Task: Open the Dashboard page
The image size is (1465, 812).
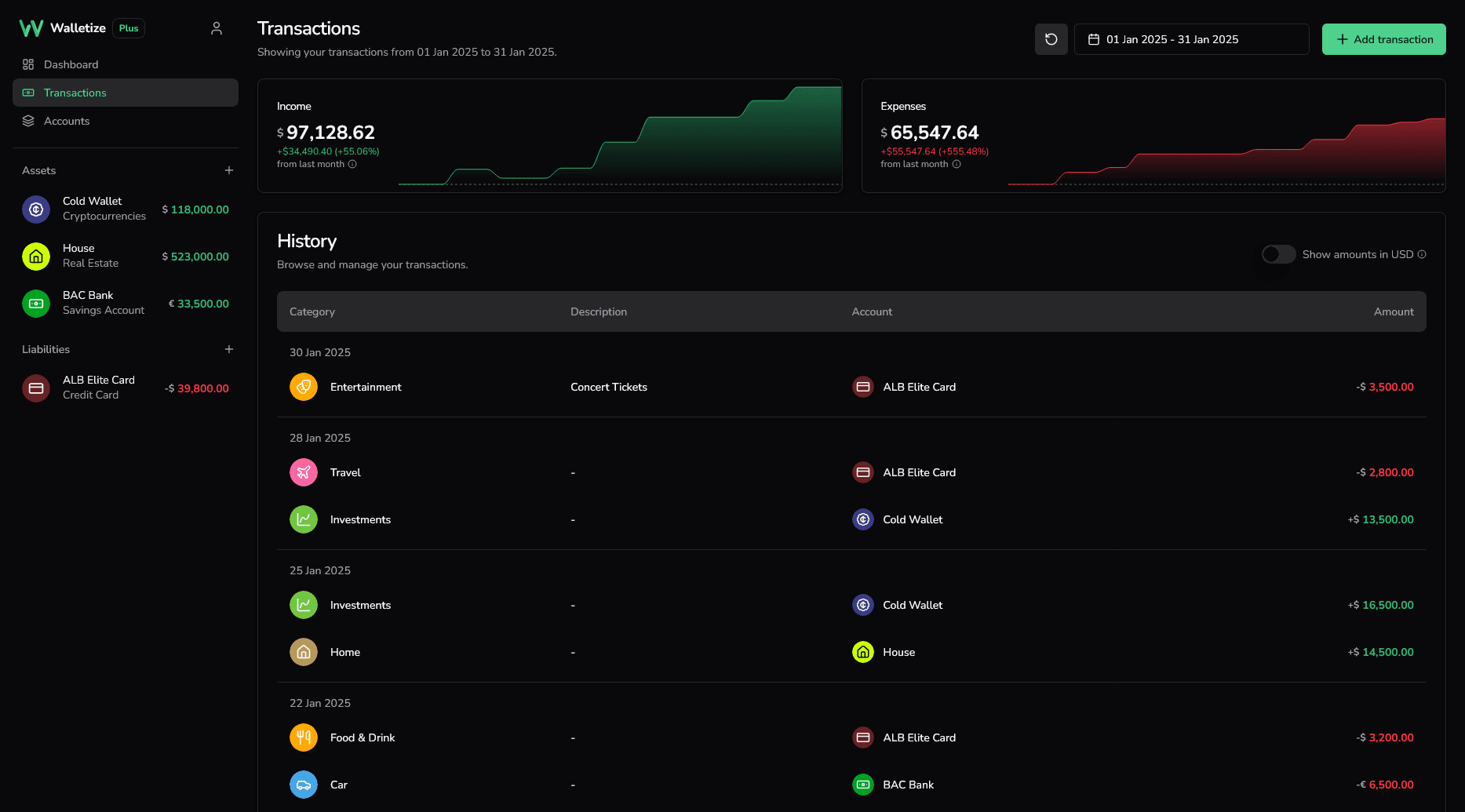Action: point(71,64)
